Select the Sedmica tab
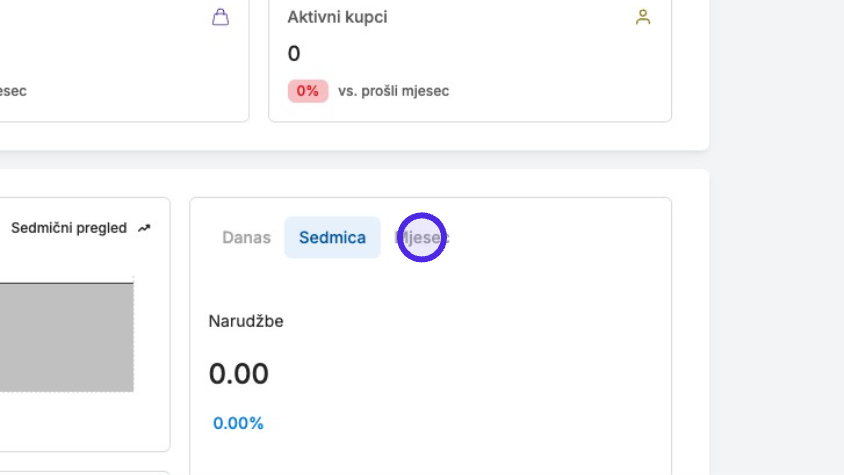 point(332,238)
